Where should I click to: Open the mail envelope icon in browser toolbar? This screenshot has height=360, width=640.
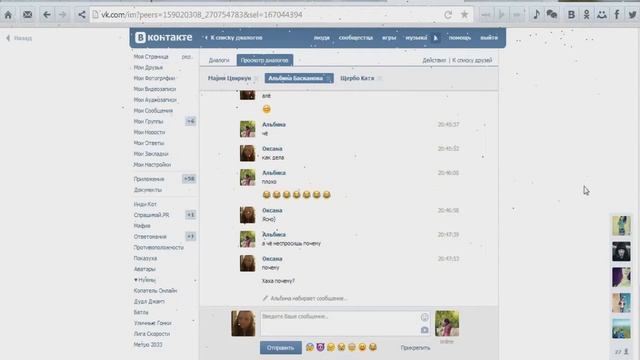tap(27, 15)
